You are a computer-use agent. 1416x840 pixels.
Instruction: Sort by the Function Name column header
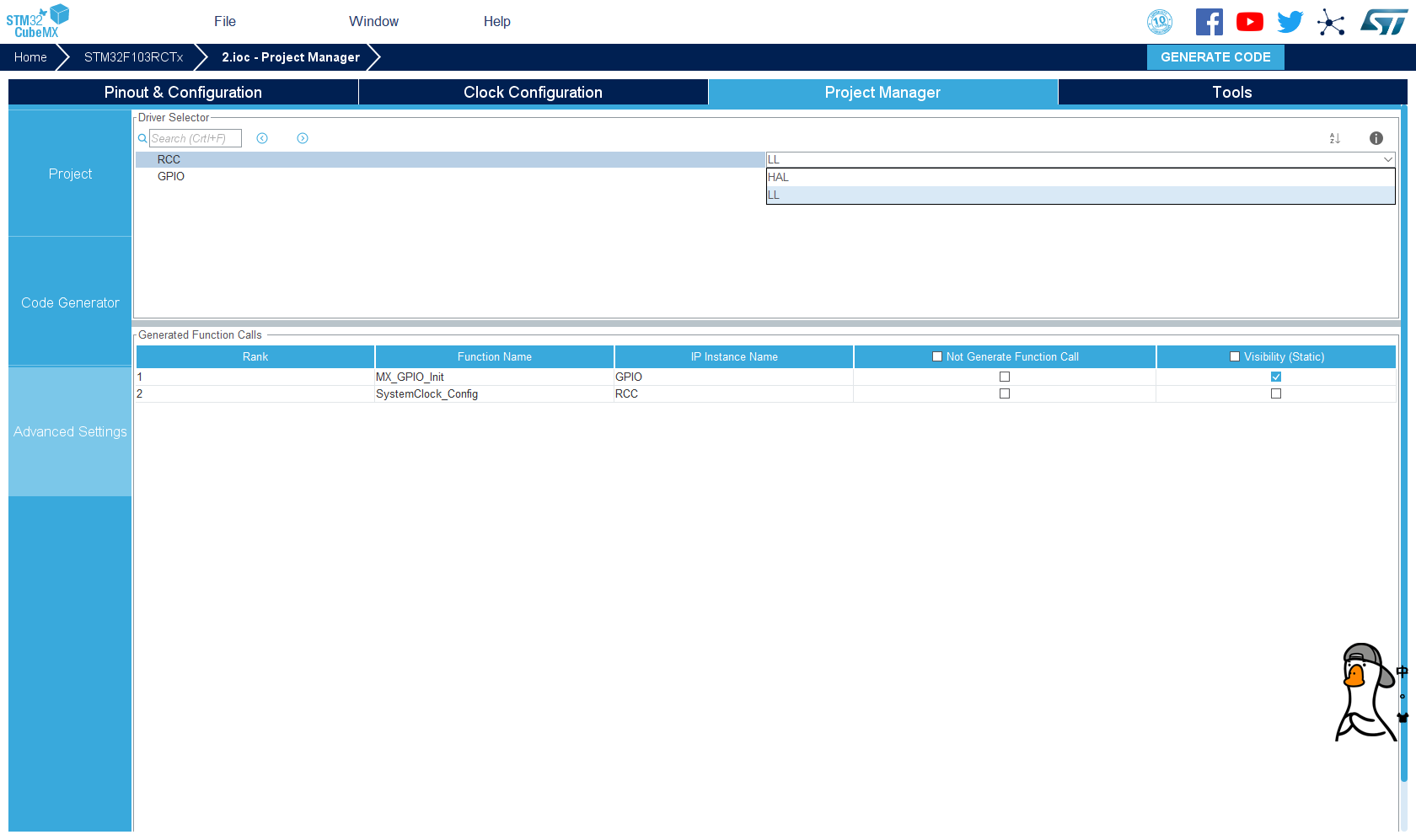[495, 357]
